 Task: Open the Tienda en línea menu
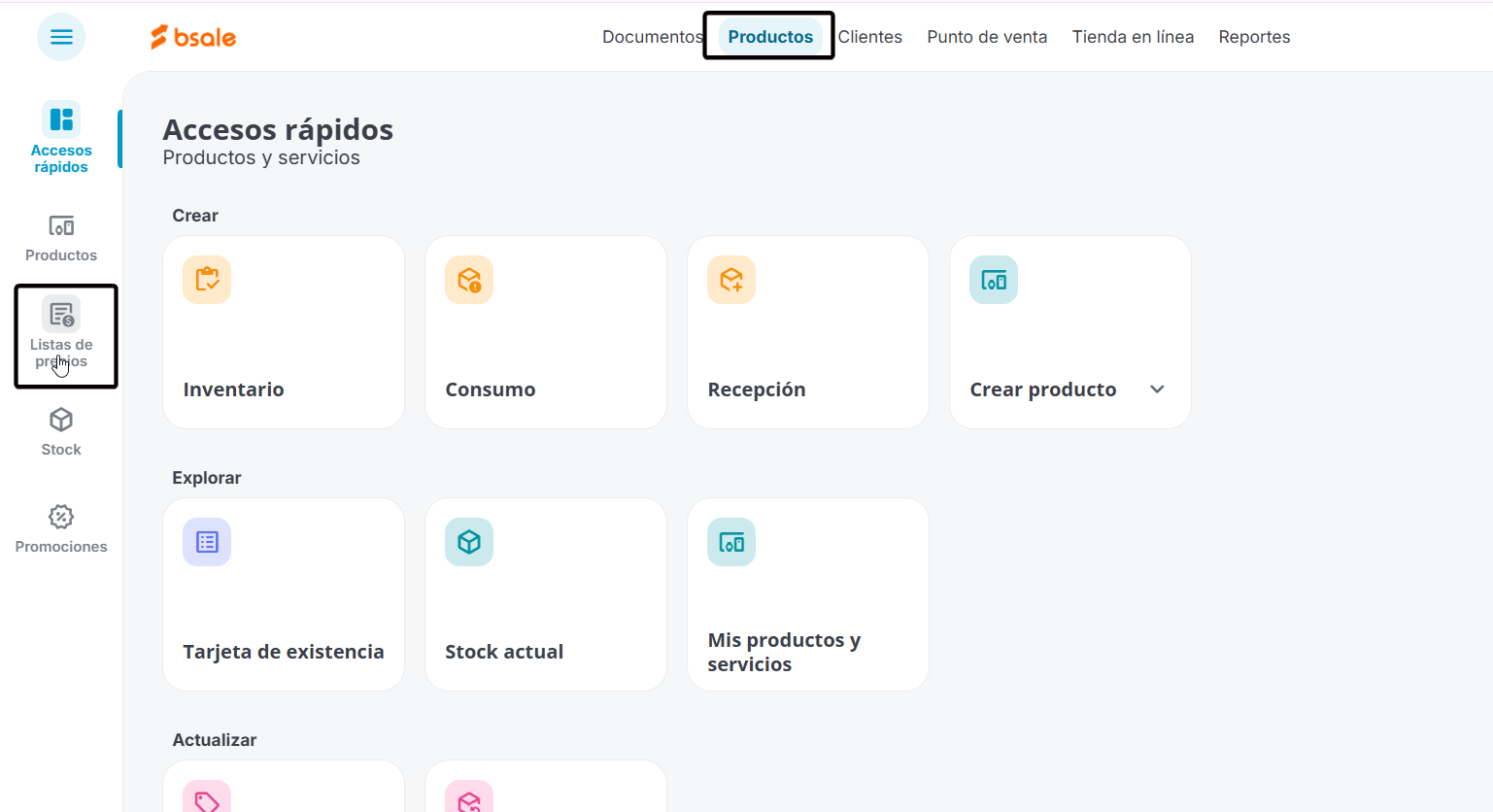1133,37
